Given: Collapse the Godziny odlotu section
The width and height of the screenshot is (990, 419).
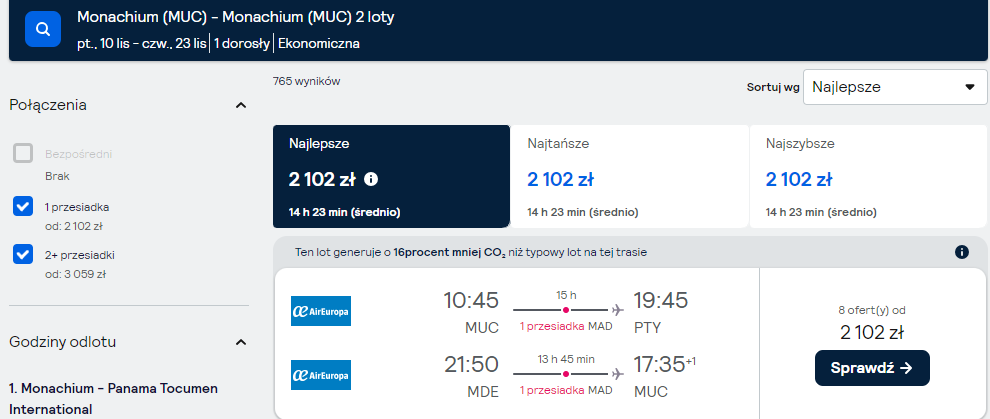Looking at the screenshot, I should pyautogui.click(x=241, y=343).
